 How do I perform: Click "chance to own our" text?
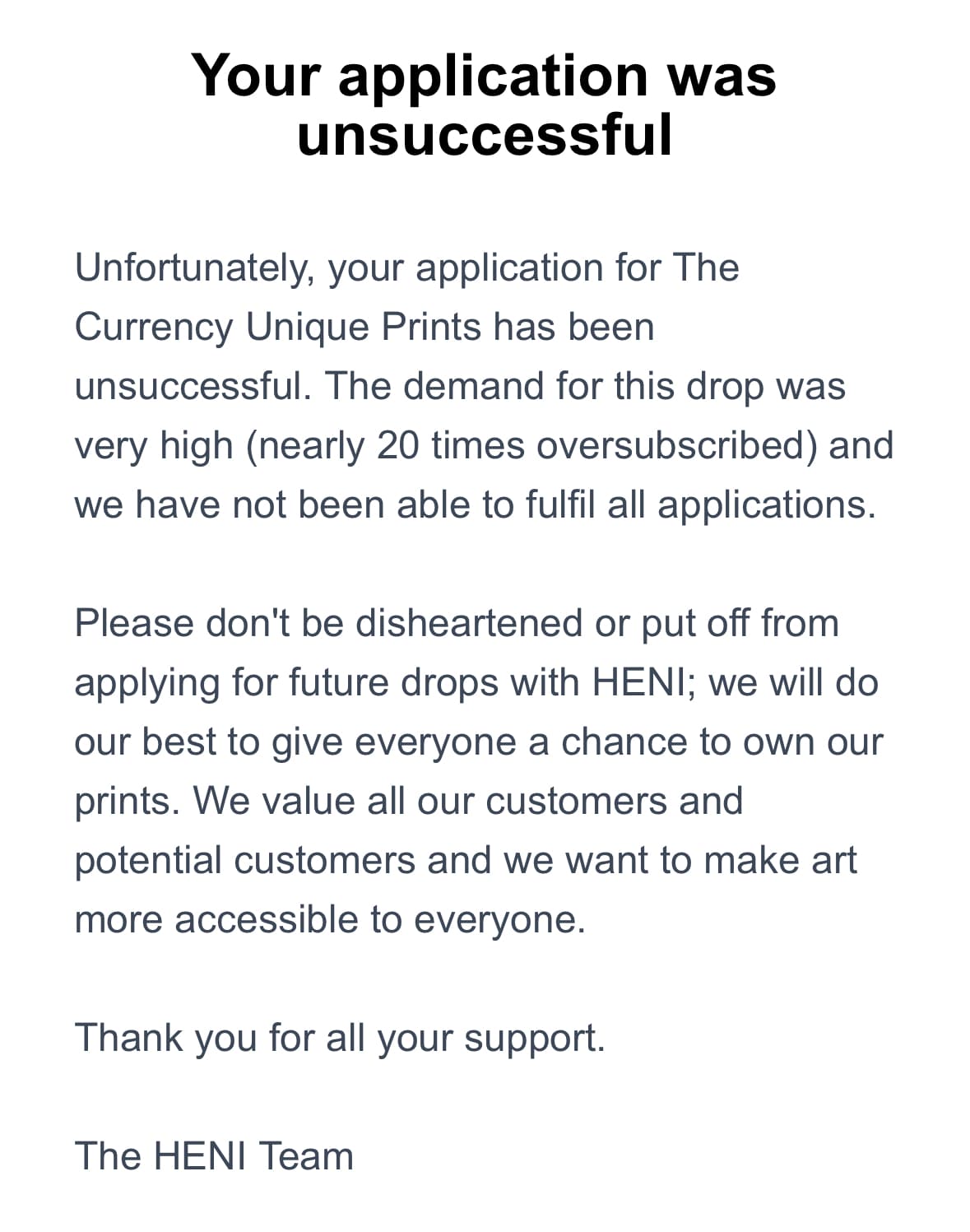click(x=722, y=742)
